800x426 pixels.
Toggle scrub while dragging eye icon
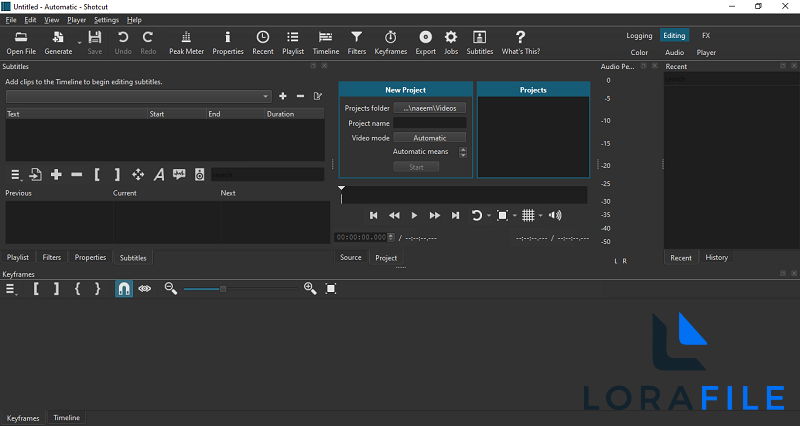click(x=145, y=289)
